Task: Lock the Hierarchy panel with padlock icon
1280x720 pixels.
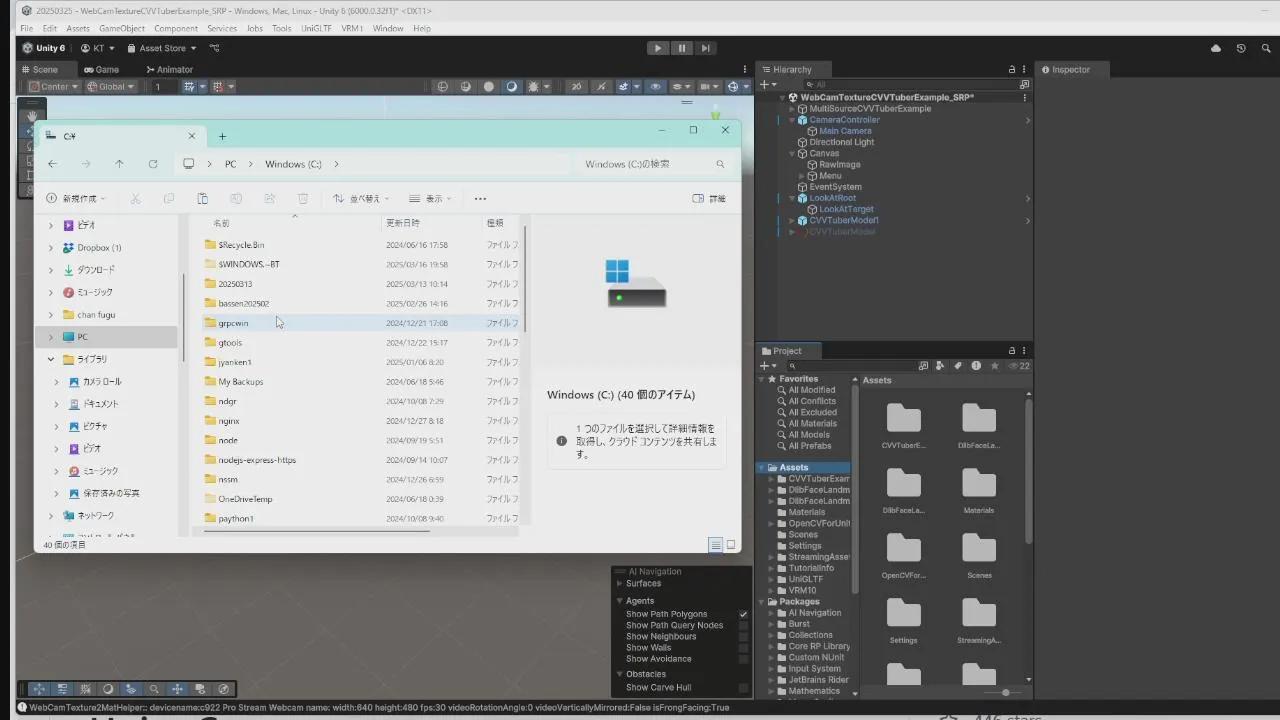Action: click(x=1011, y=70)
